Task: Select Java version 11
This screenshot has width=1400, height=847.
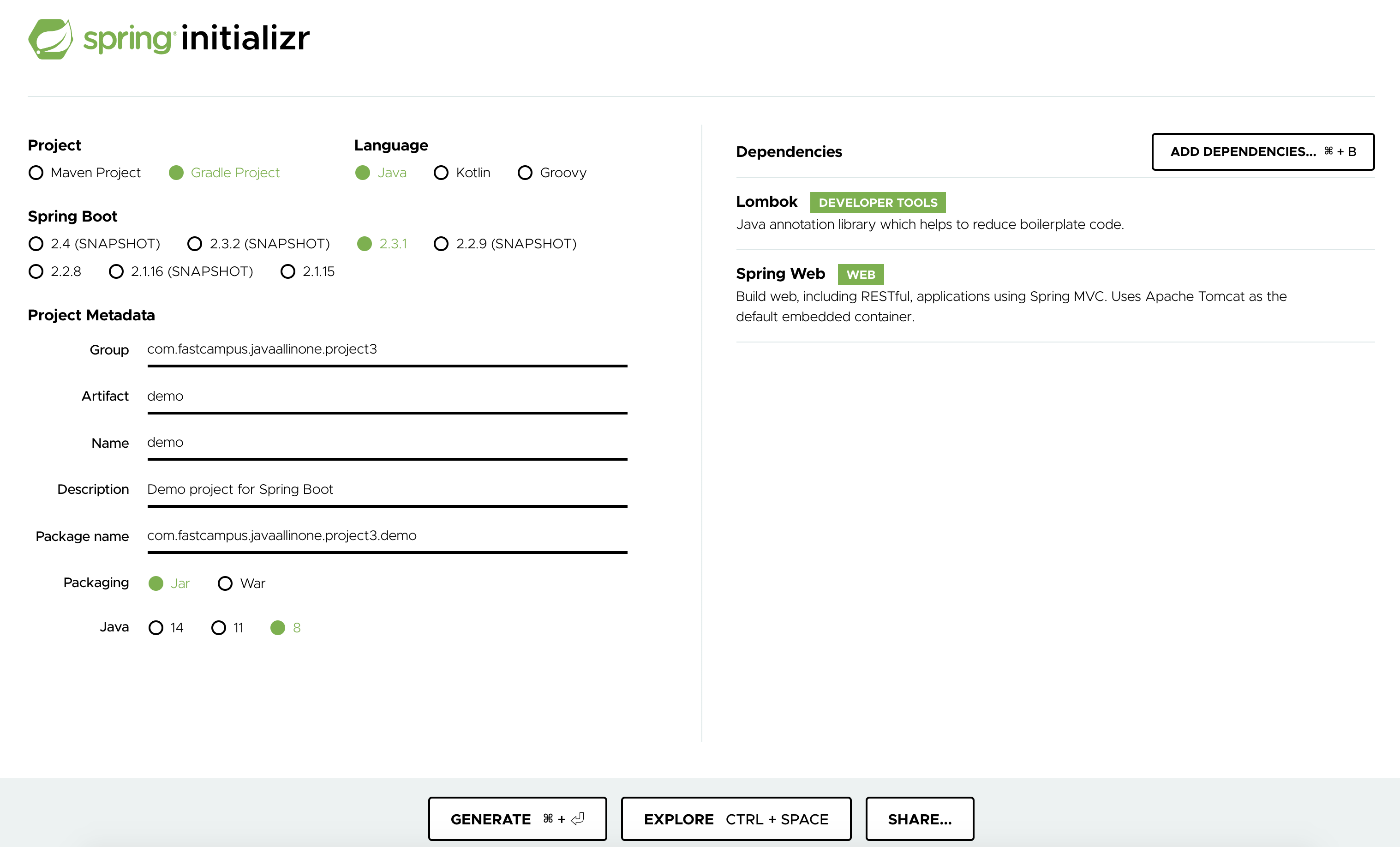Action: 219,628
